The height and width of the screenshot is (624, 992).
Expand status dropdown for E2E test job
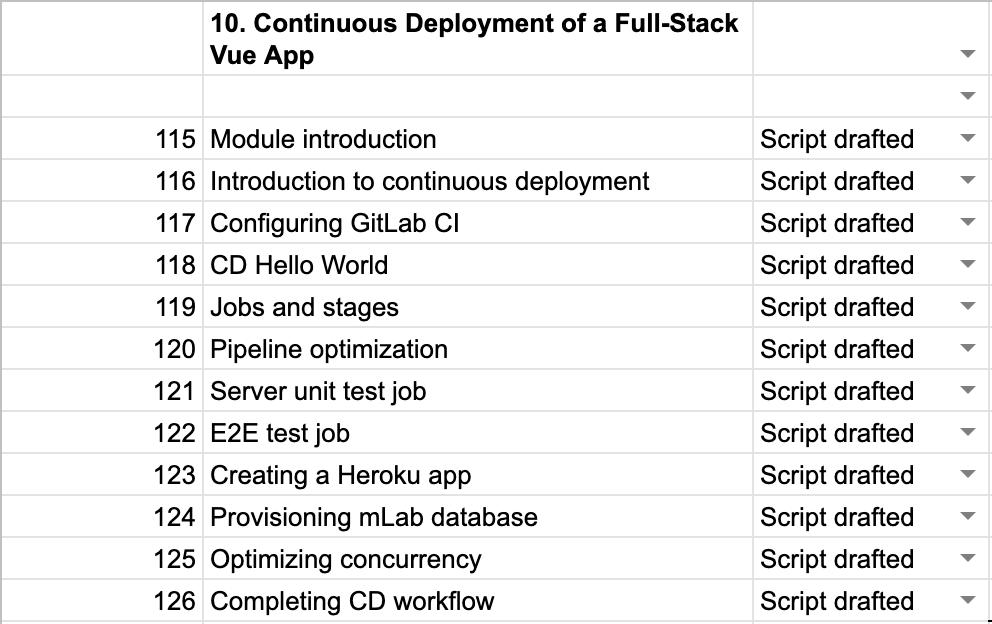pyautogui.click(x=967, y=433)
